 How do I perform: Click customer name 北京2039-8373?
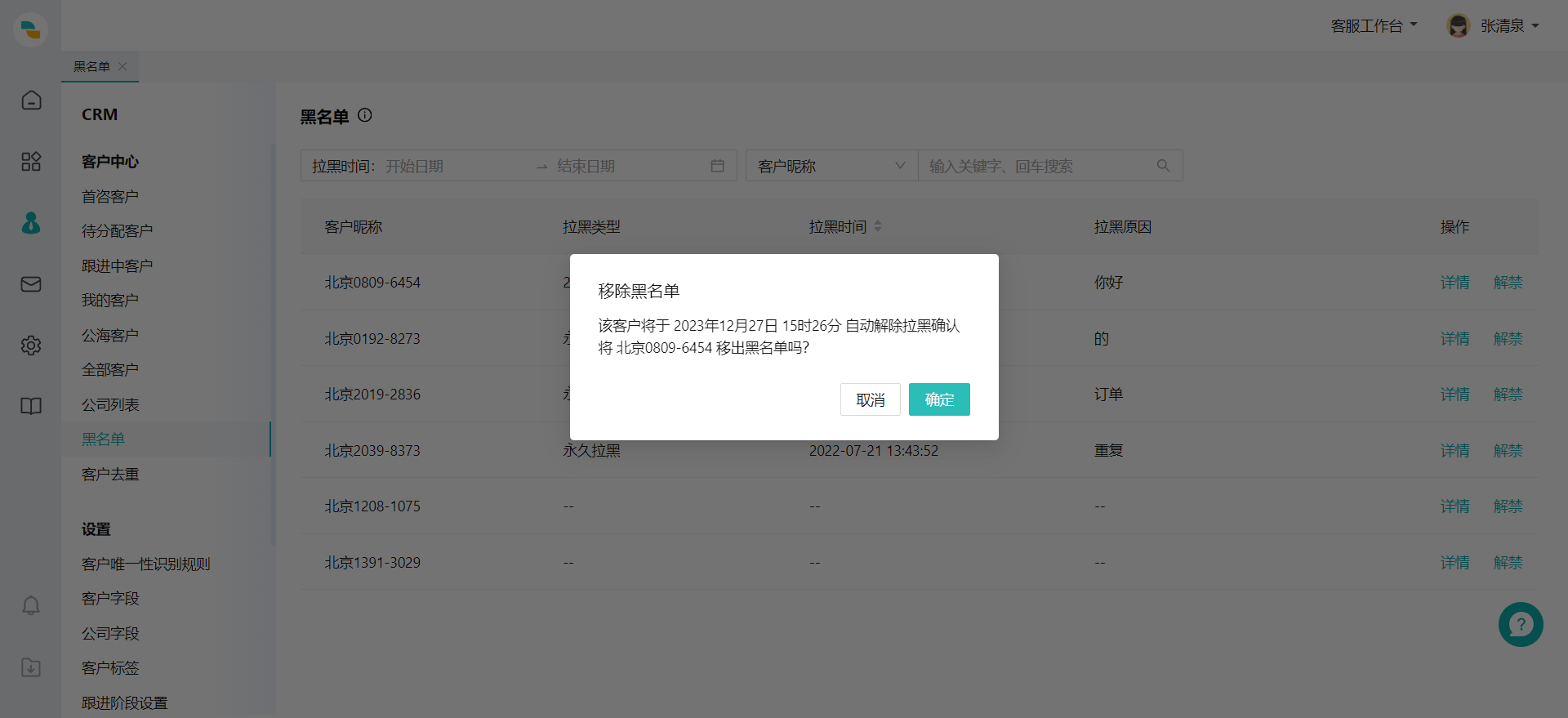coord(372,450)
